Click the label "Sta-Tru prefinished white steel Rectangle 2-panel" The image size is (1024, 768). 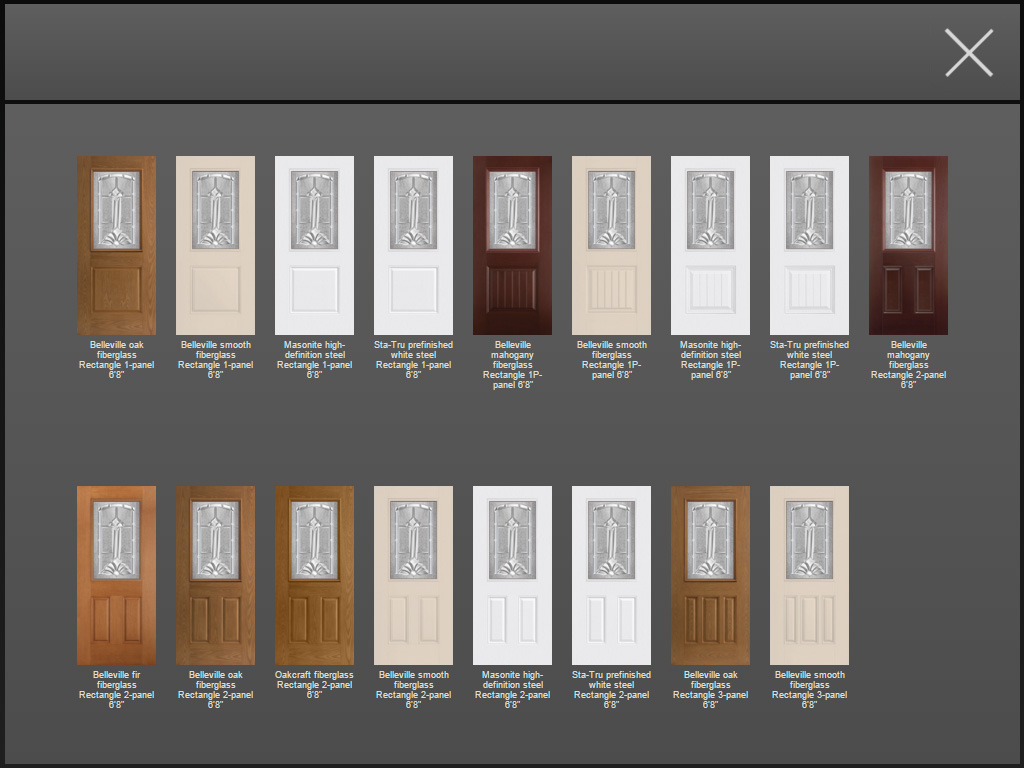pyautogui.click(x=611, y=690)
